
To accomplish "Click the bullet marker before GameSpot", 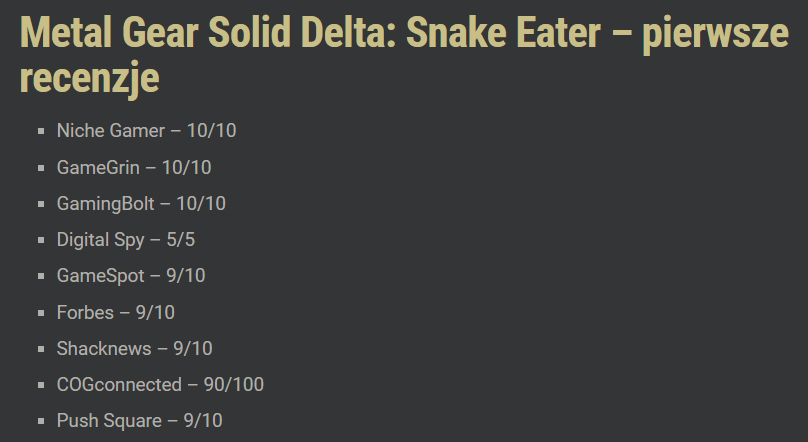I will [x=41, y=276].
